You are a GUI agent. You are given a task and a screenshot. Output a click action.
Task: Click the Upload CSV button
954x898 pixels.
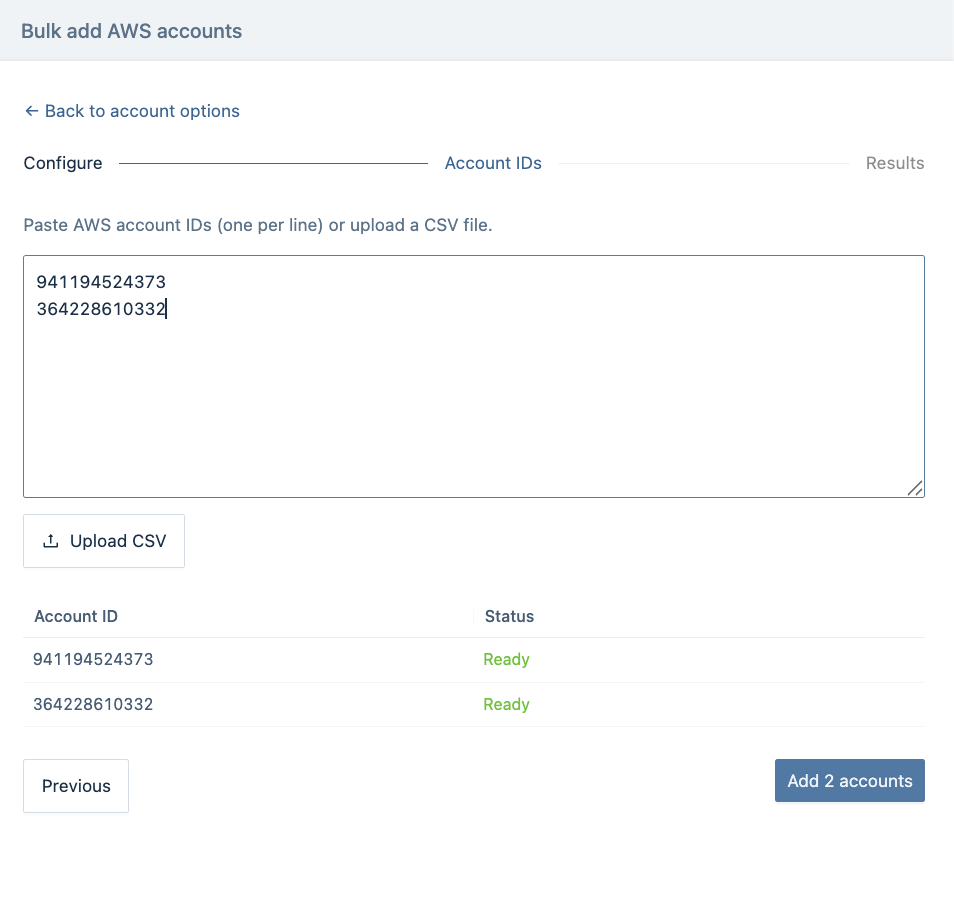(x=104, y=541)
